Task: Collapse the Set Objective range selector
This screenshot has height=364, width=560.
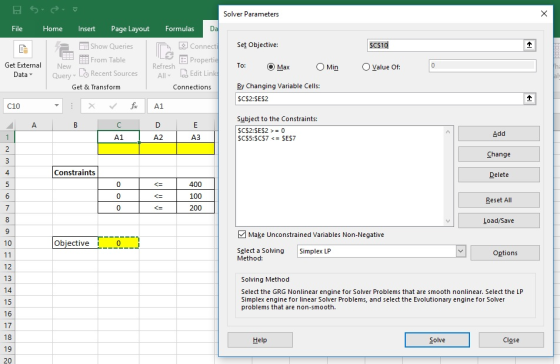Action: pyautogui.click(x=529, y=45)
